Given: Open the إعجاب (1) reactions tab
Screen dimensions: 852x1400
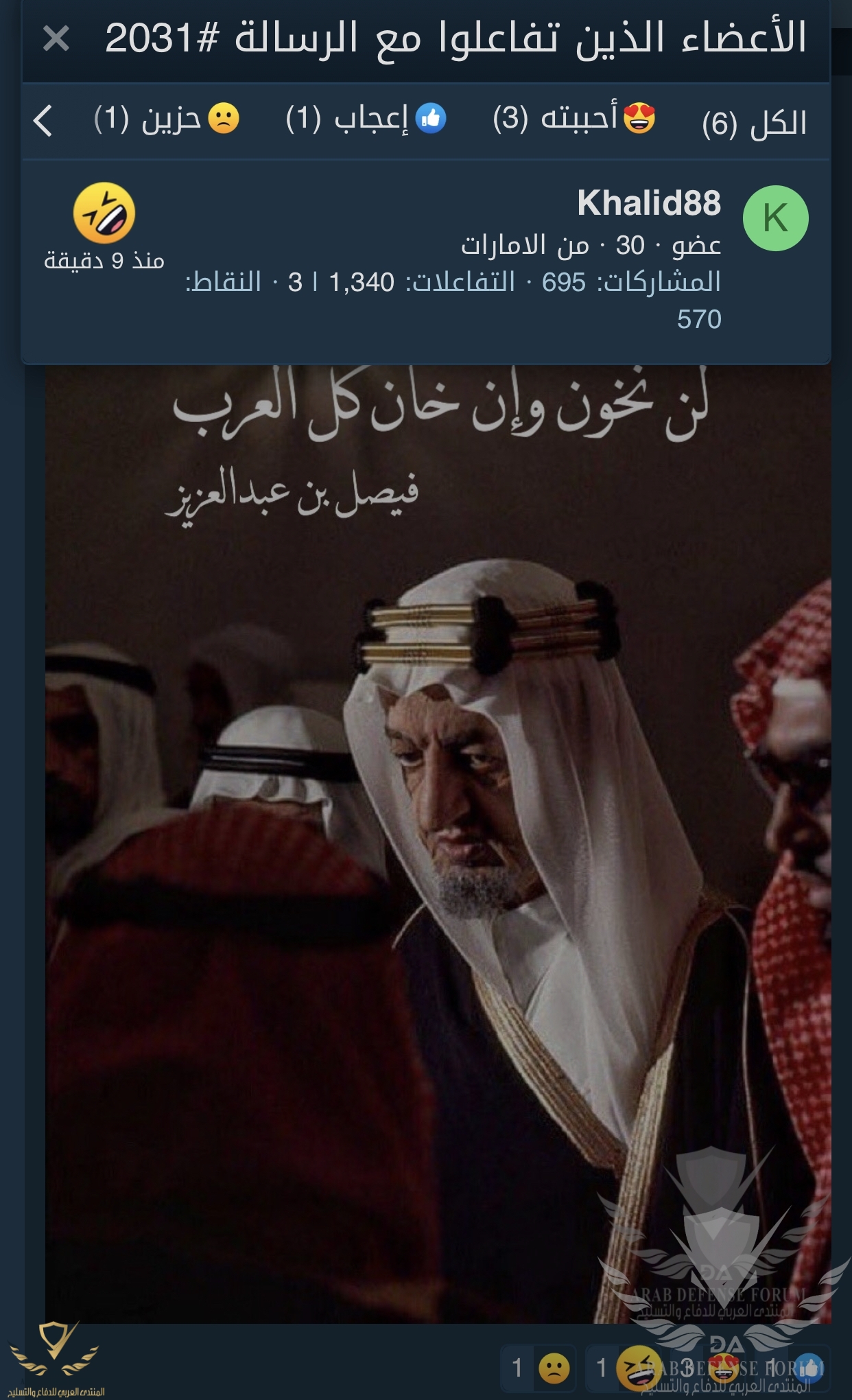Looking at the screenshot, I should [x=366, y=119].
